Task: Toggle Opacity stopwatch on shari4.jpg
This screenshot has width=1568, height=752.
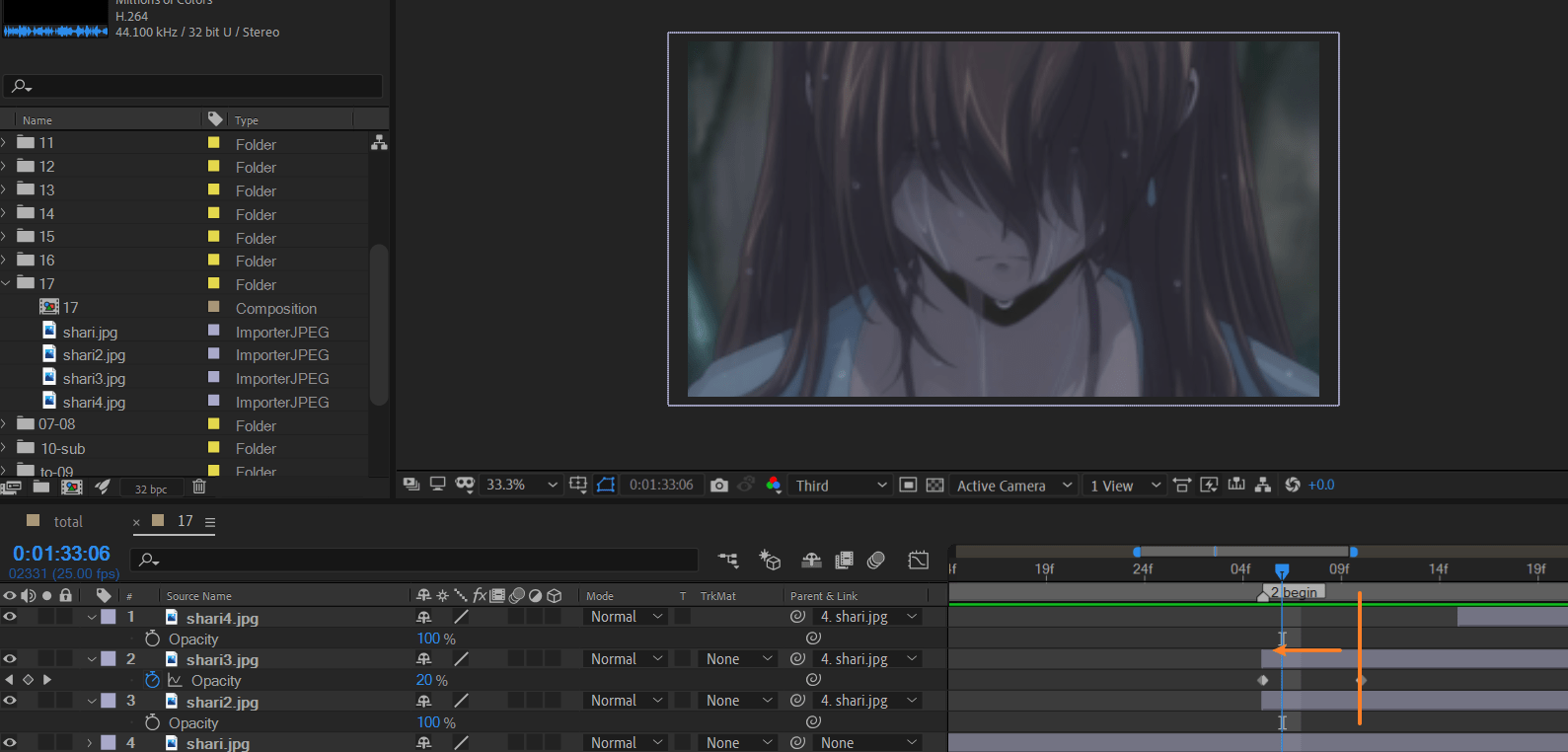Action: [x=152, y=639]
